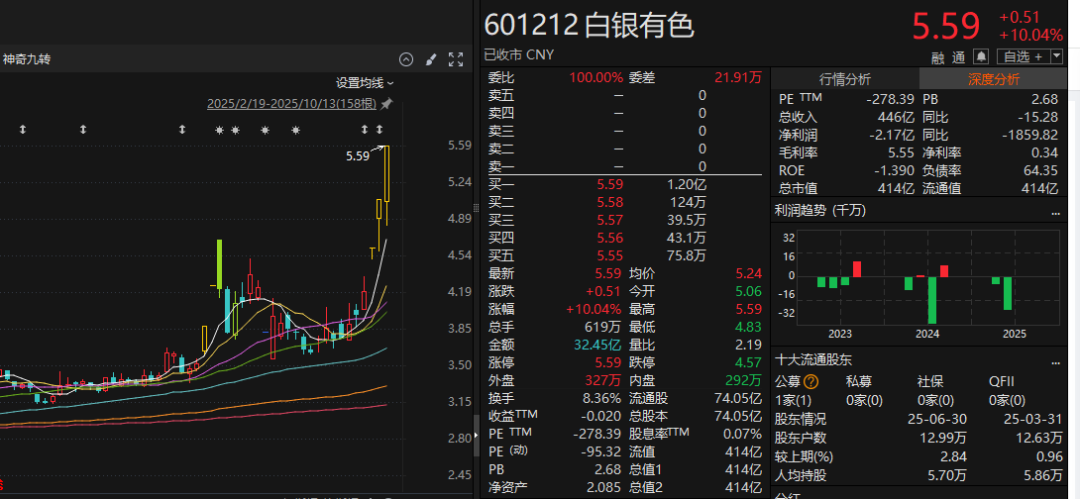The width and height of the screenshot is (1080, 499).
Task: Open the 设置均线 dropdown
Action: 365,83
